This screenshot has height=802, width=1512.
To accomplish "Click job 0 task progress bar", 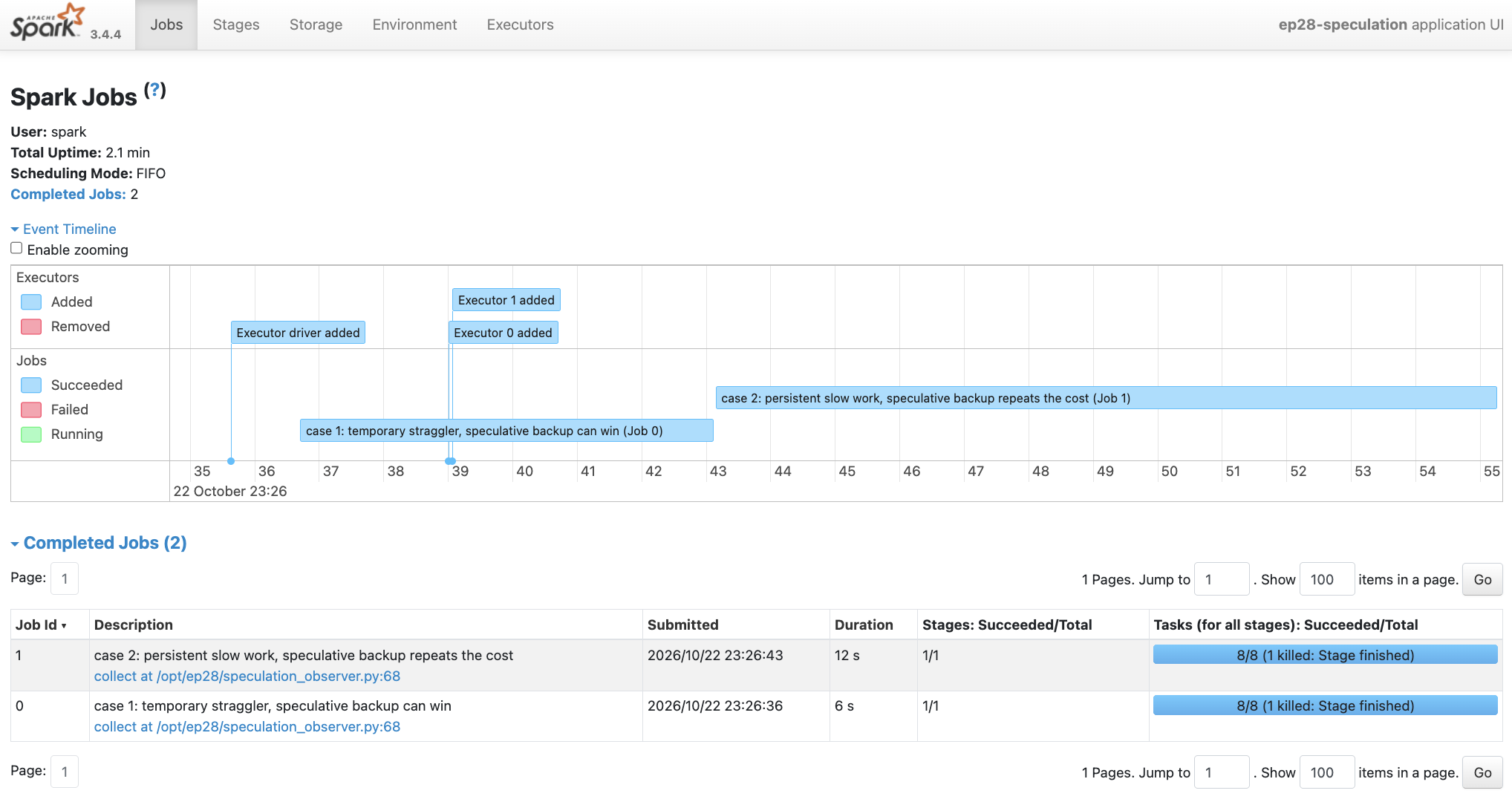I will (x=1325, y=705).
